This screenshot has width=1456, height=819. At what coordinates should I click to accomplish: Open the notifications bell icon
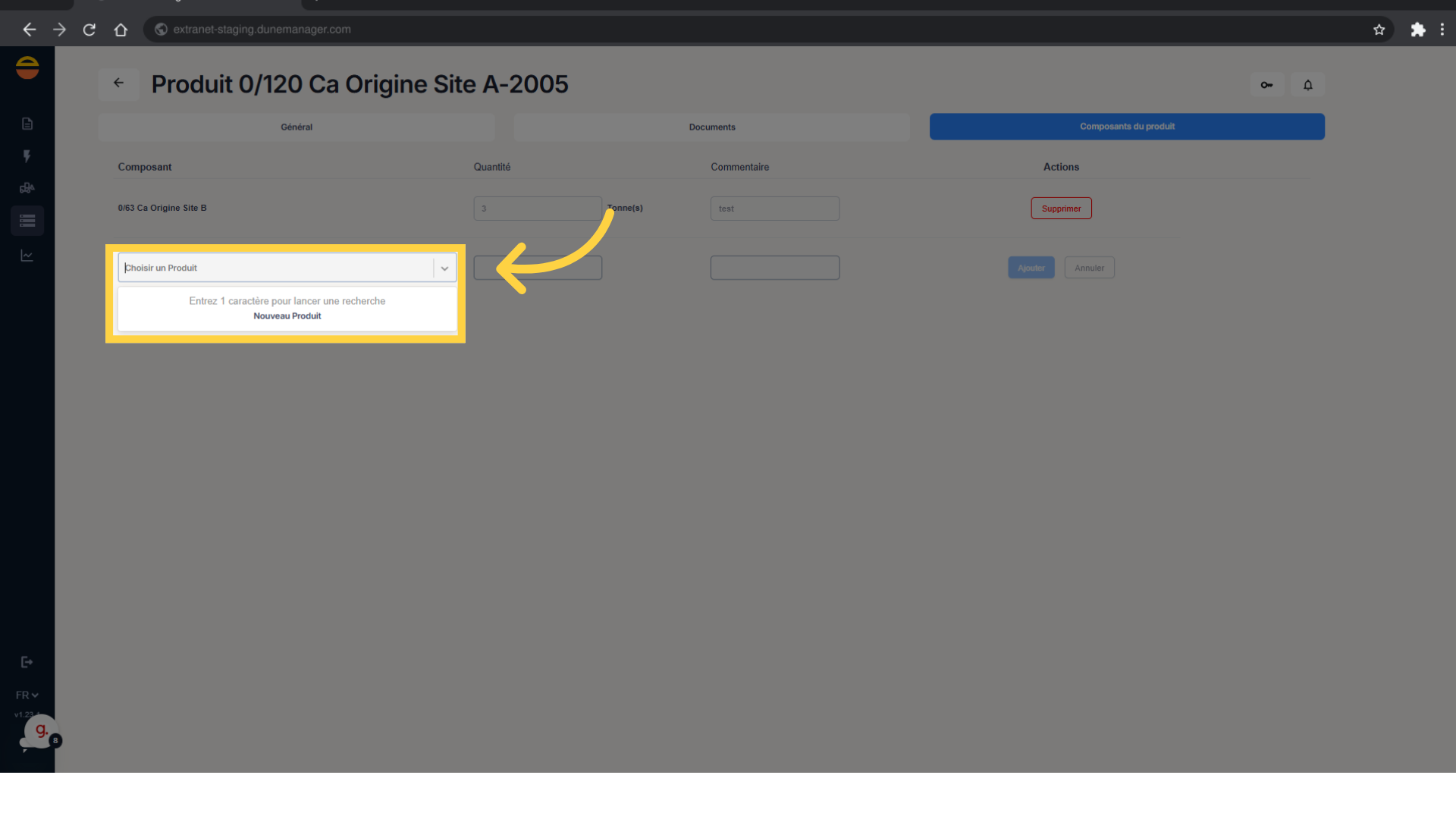[1308, 85]
